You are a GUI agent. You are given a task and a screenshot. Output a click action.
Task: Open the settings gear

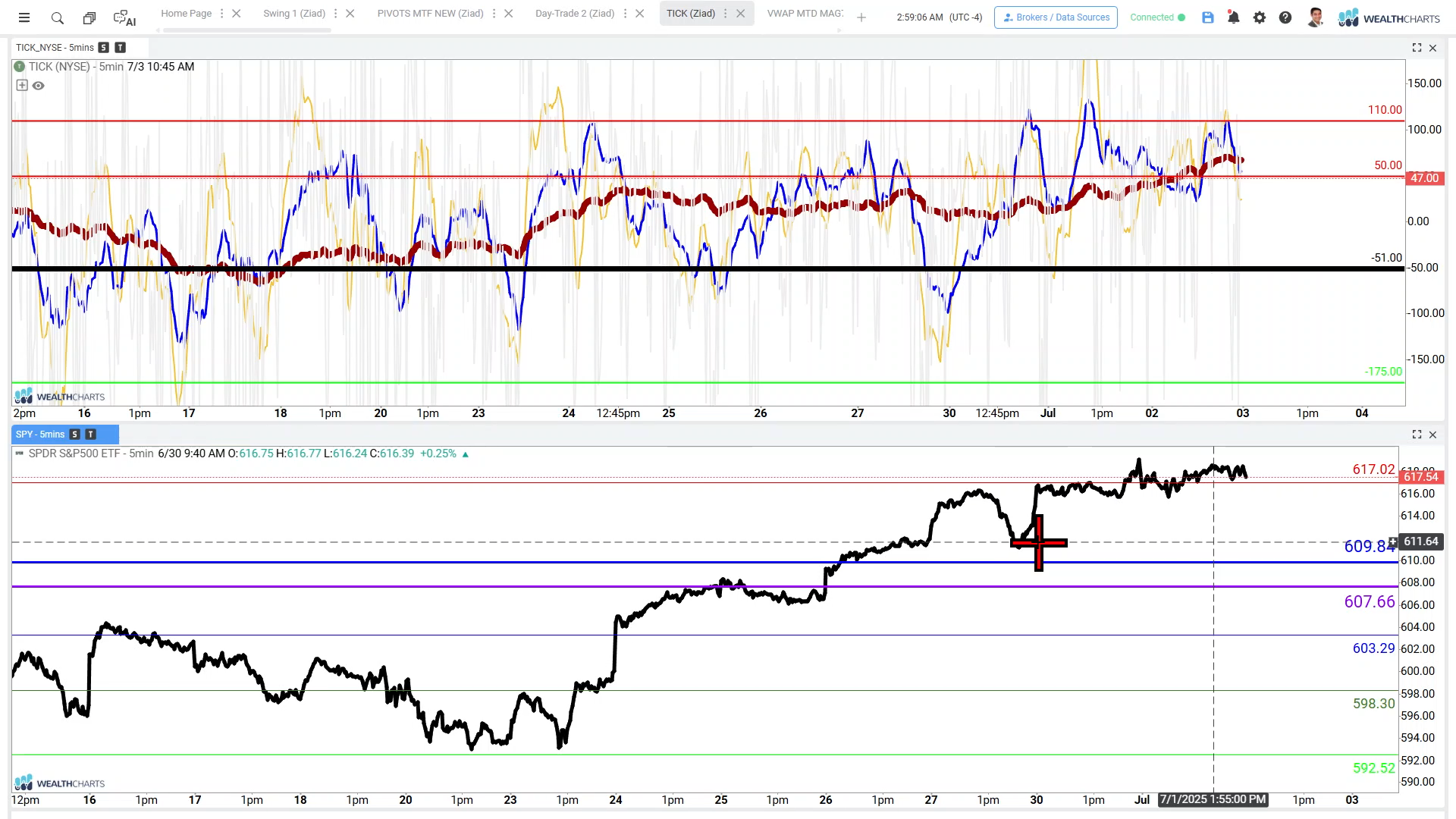point(1260,17)
